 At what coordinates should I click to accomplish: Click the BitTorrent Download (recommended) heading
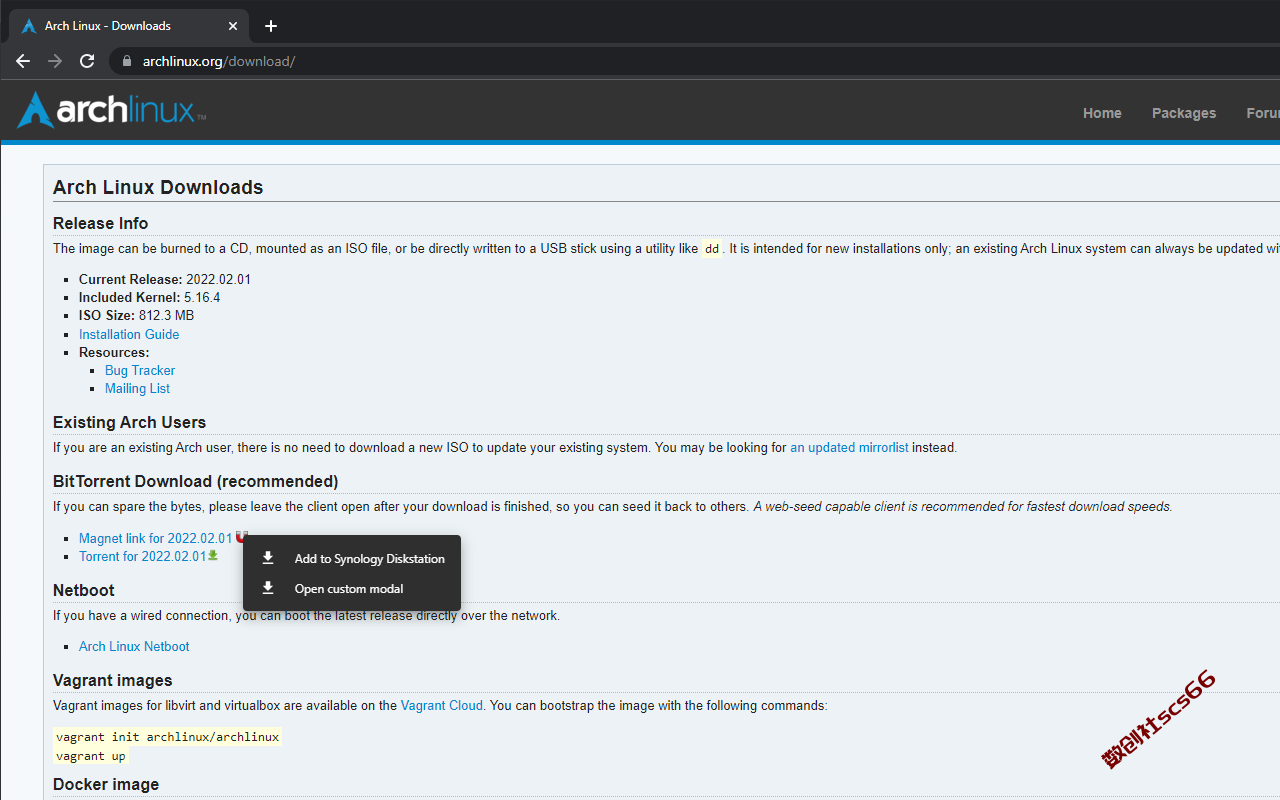pos(196,481)
